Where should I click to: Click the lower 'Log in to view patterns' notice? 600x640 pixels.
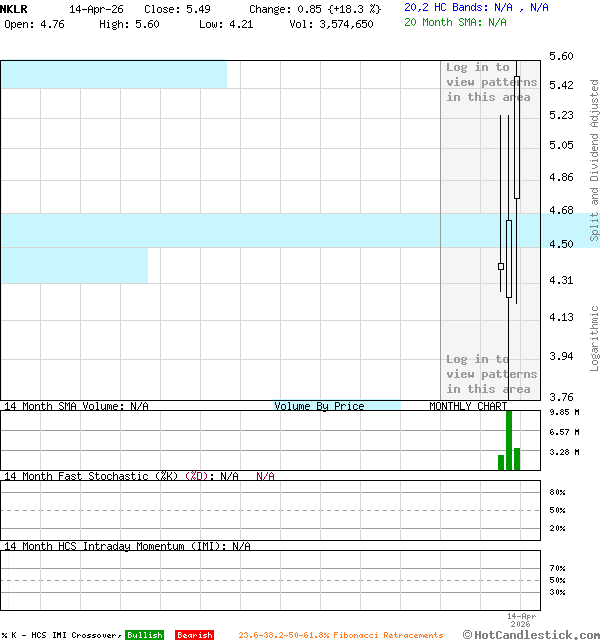click(x=489, y=374)
